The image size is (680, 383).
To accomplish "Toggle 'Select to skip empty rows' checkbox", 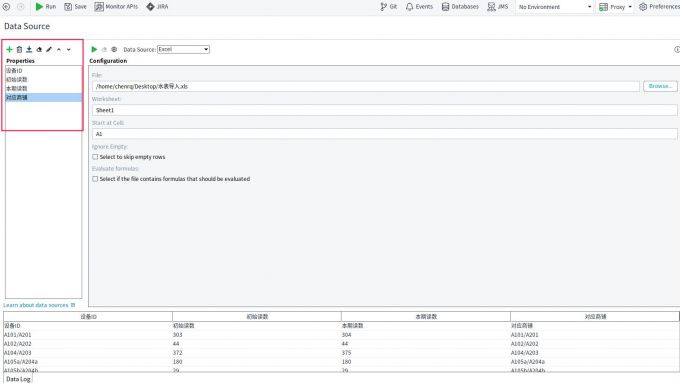I will point(95,157).
